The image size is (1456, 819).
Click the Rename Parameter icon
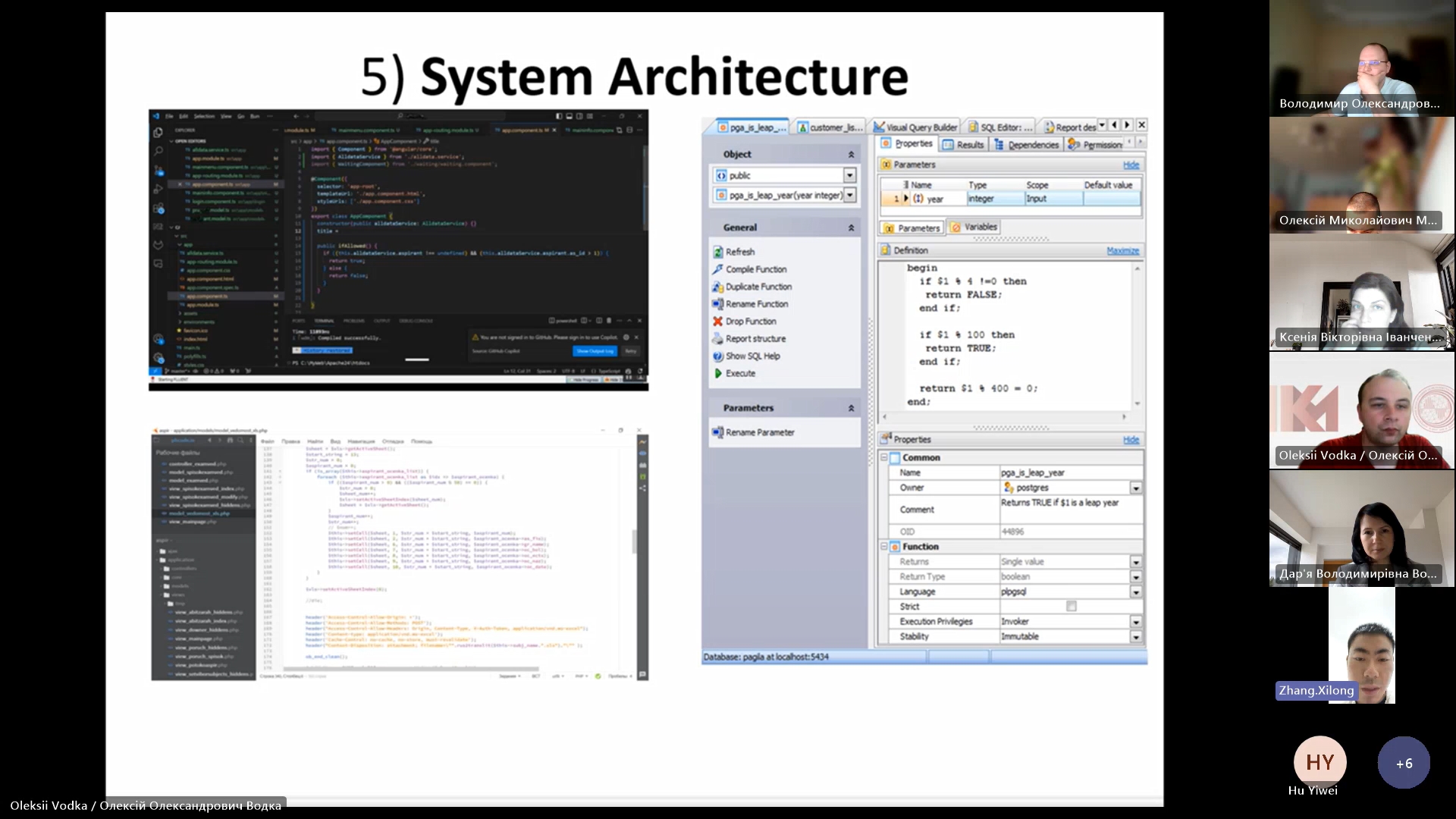point(717,432)
